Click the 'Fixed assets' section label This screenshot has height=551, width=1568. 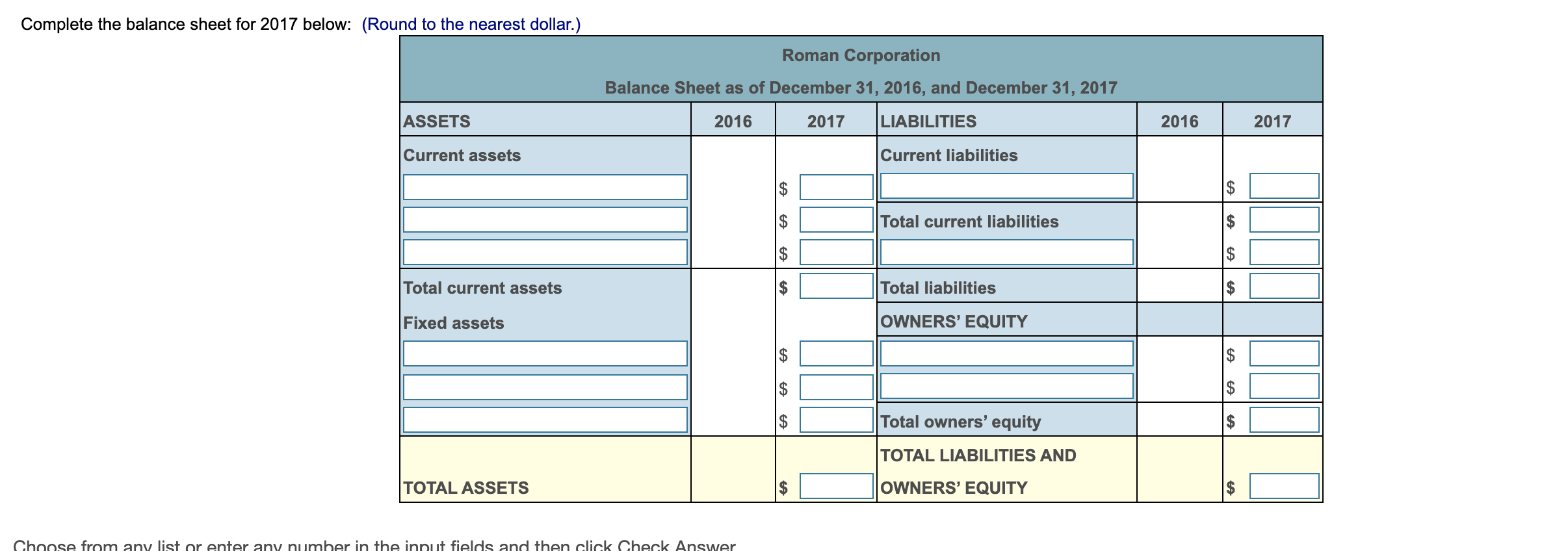[454, 323]
